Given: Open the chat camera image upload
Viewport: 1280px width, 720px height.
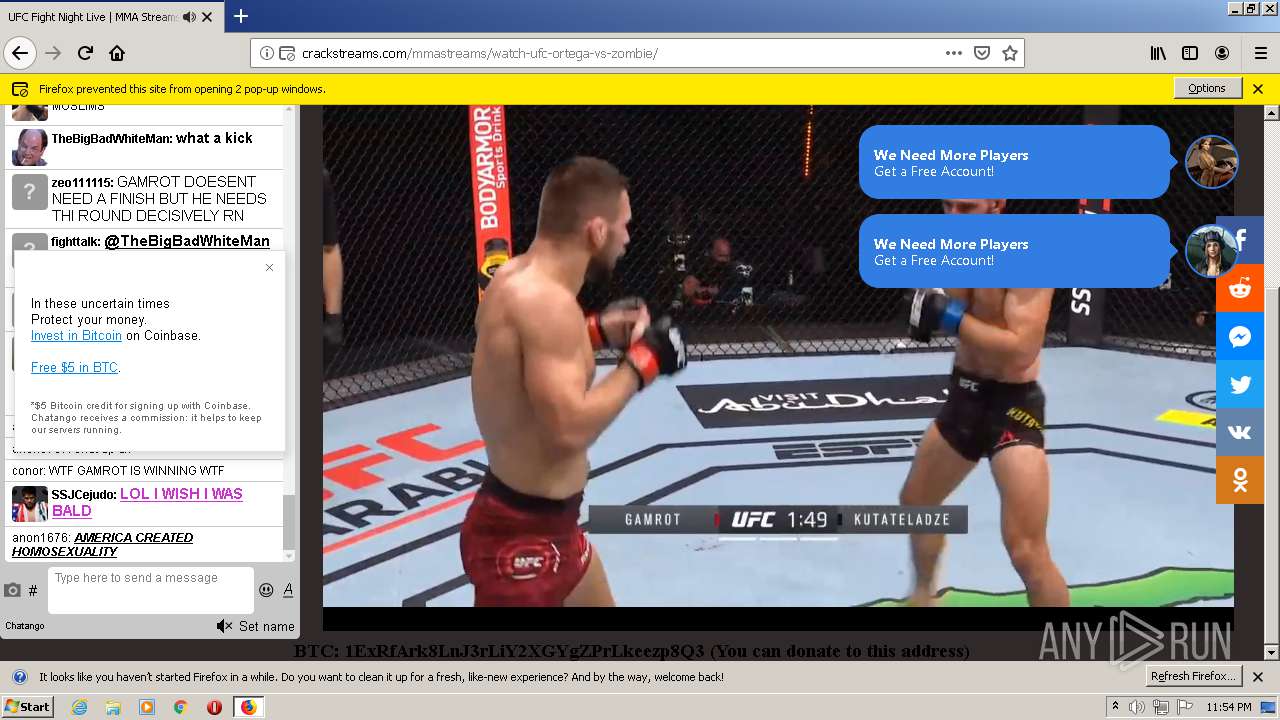Looking at the screenshot, I should point(12,591).
